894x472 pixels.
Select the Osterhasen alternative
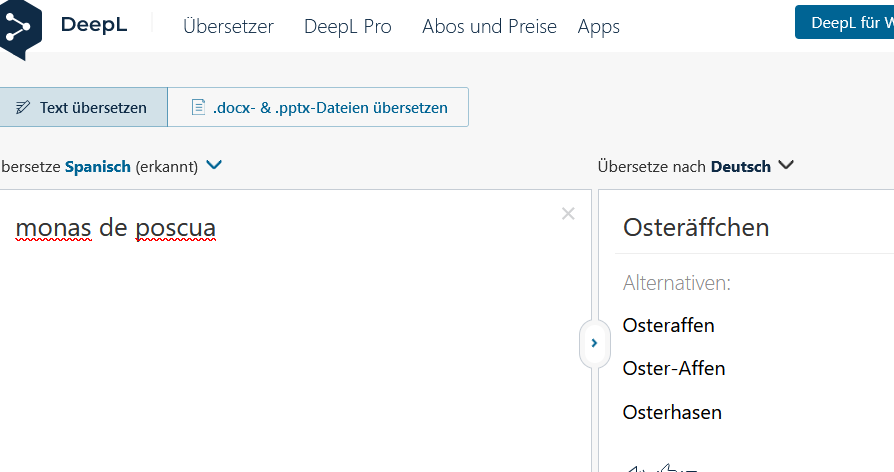coord(671,412)
